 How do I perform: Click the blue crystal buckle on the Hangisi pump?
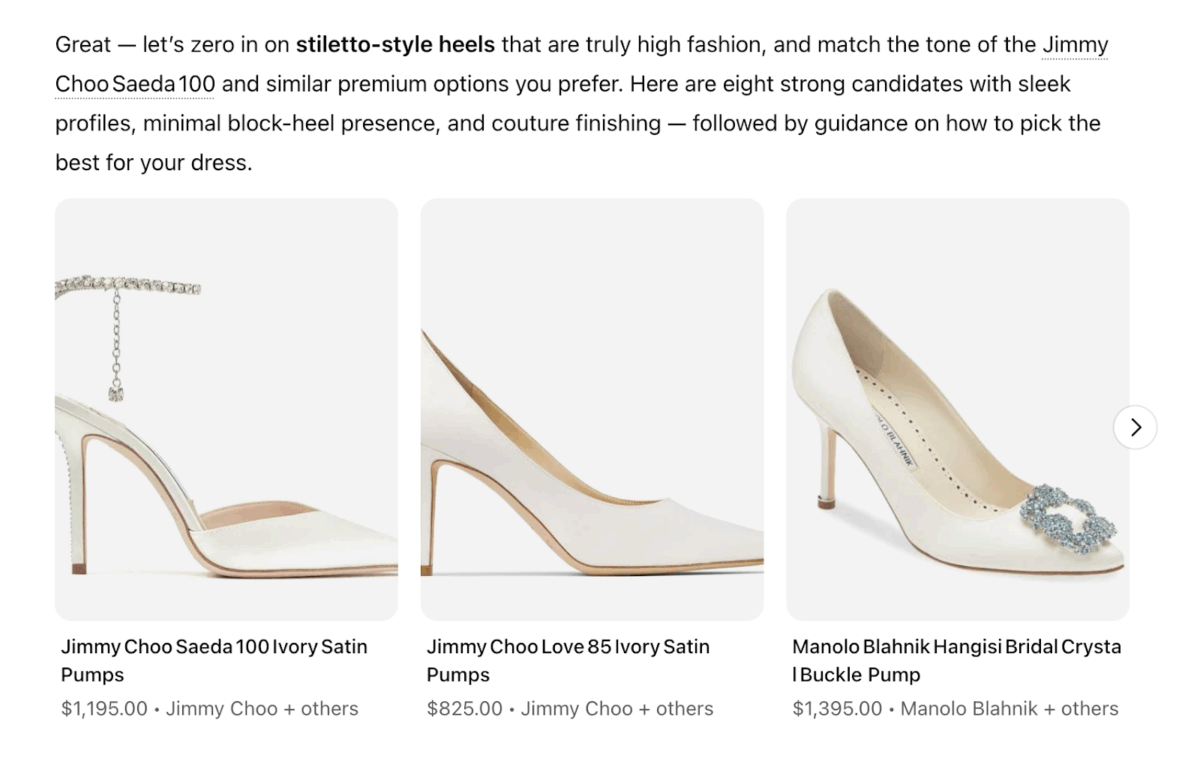click(1068, 515)
